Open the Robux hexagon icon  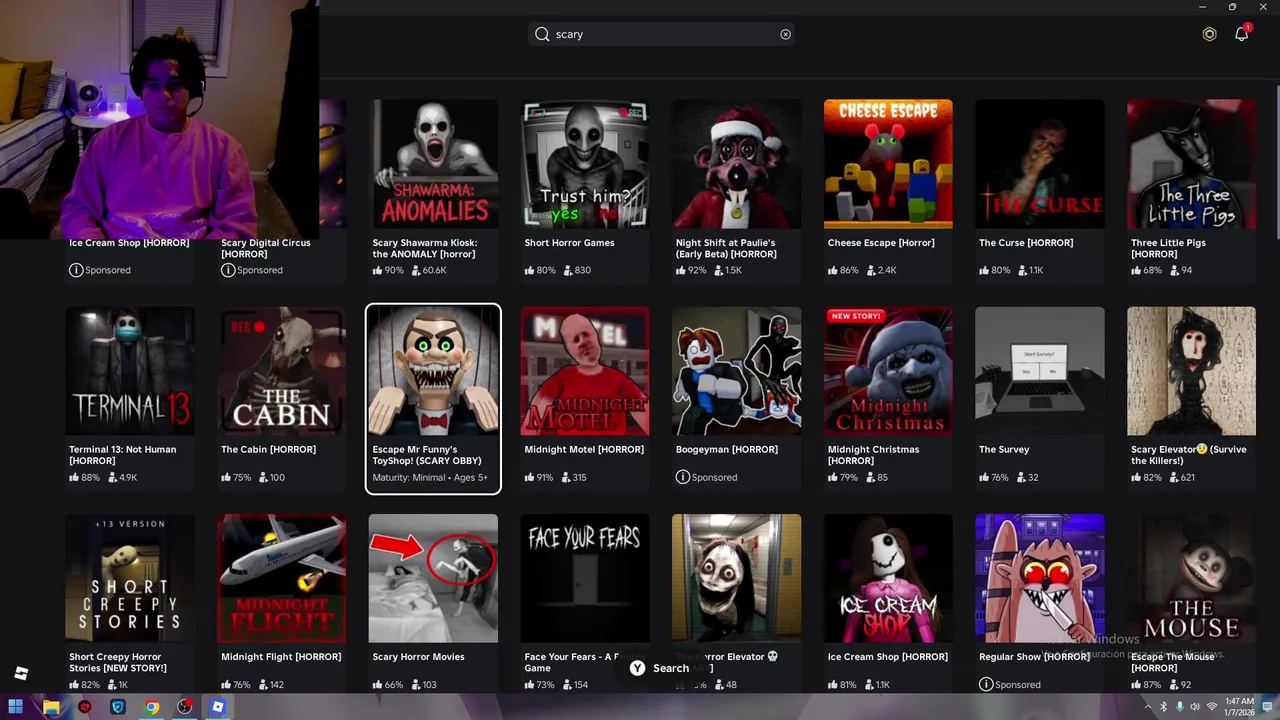(x=1209, y=34)
